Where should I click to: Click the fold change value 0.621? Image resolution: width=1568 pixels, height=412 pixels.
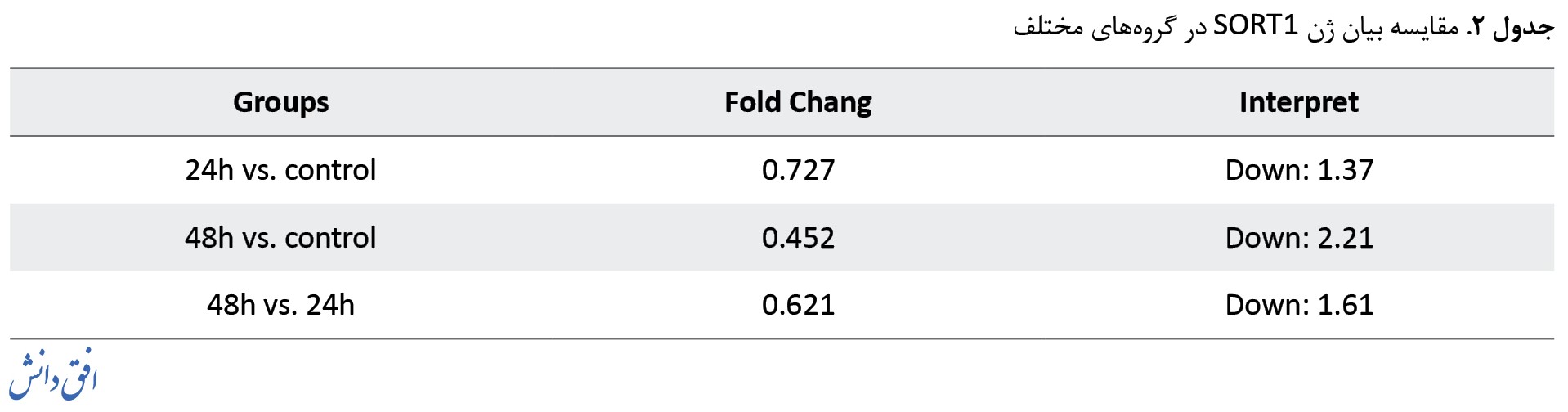point(798,305)
